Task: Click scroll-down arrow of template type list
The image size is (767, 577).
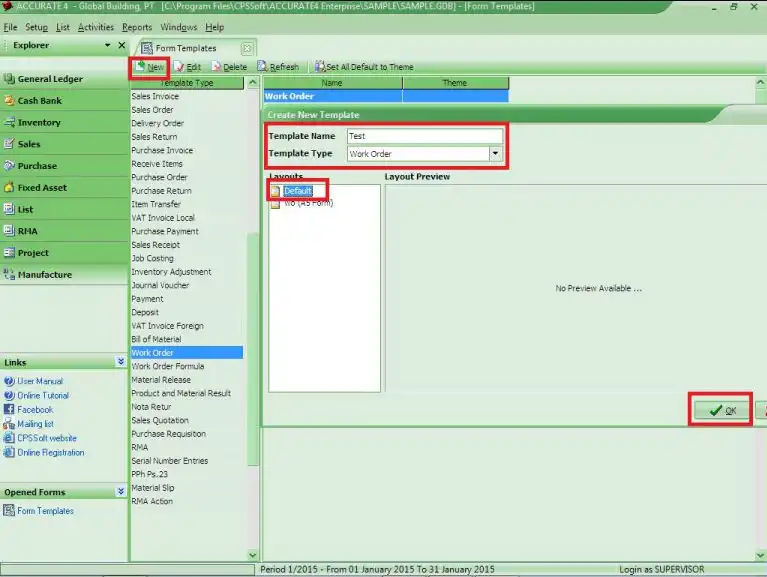Action: [x=252, y=555]
